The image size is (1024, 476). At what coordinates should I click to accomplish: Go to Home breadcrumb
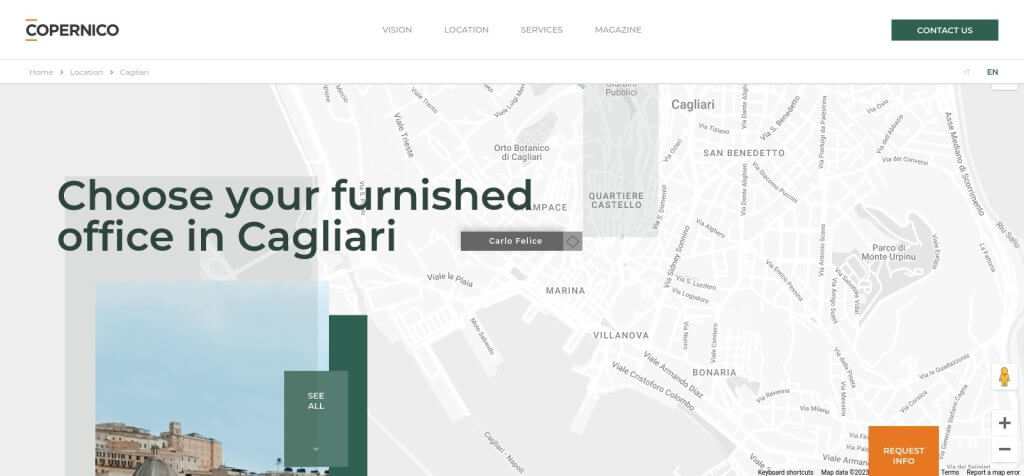[41, 72]
